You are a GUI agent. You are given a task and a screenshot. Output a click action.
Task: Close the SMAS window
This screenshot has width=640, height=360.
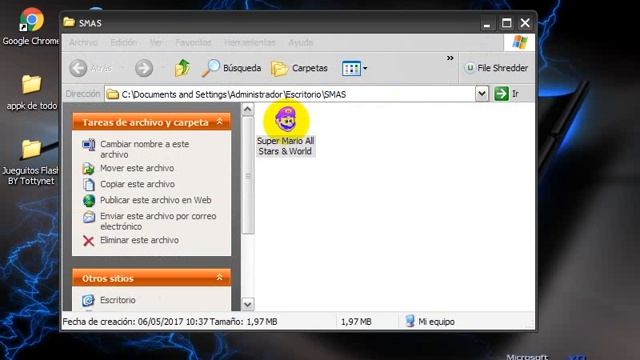tap(525, 23)
